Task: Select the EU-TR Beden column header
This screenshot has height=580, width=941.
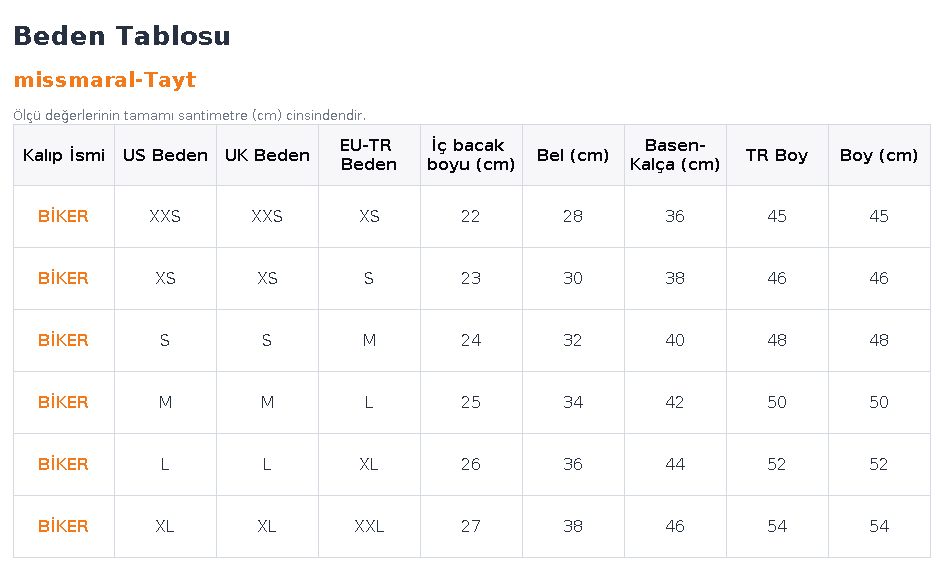Action: (369, 155)
